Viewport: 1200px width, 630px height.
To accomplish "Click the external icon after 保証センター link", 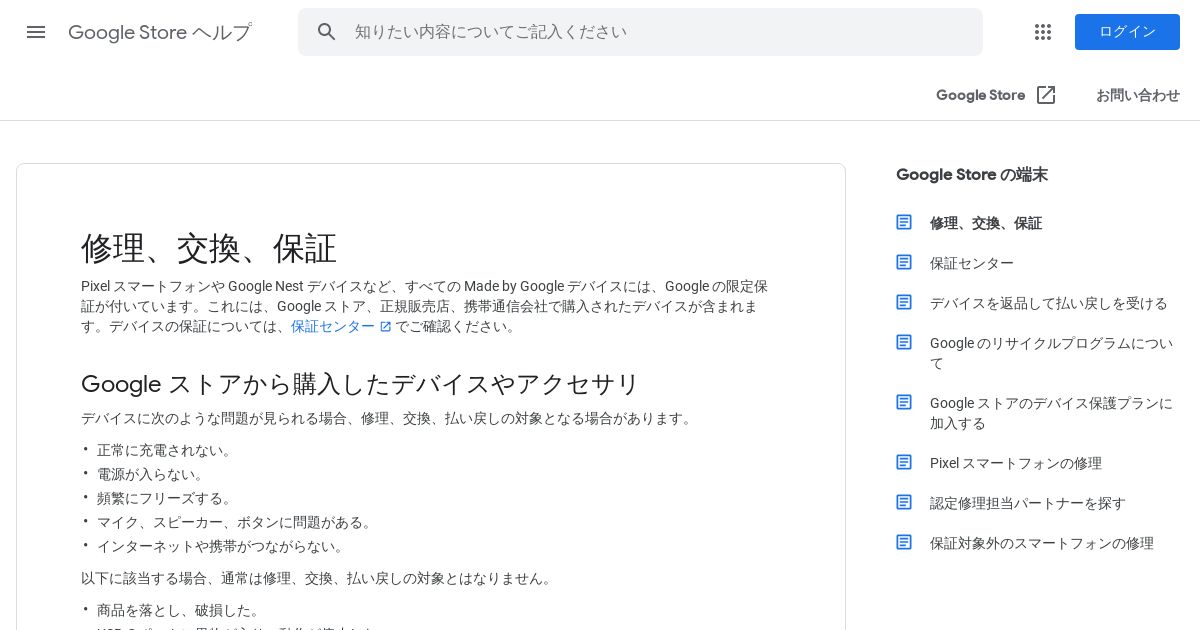I will 386,327.
